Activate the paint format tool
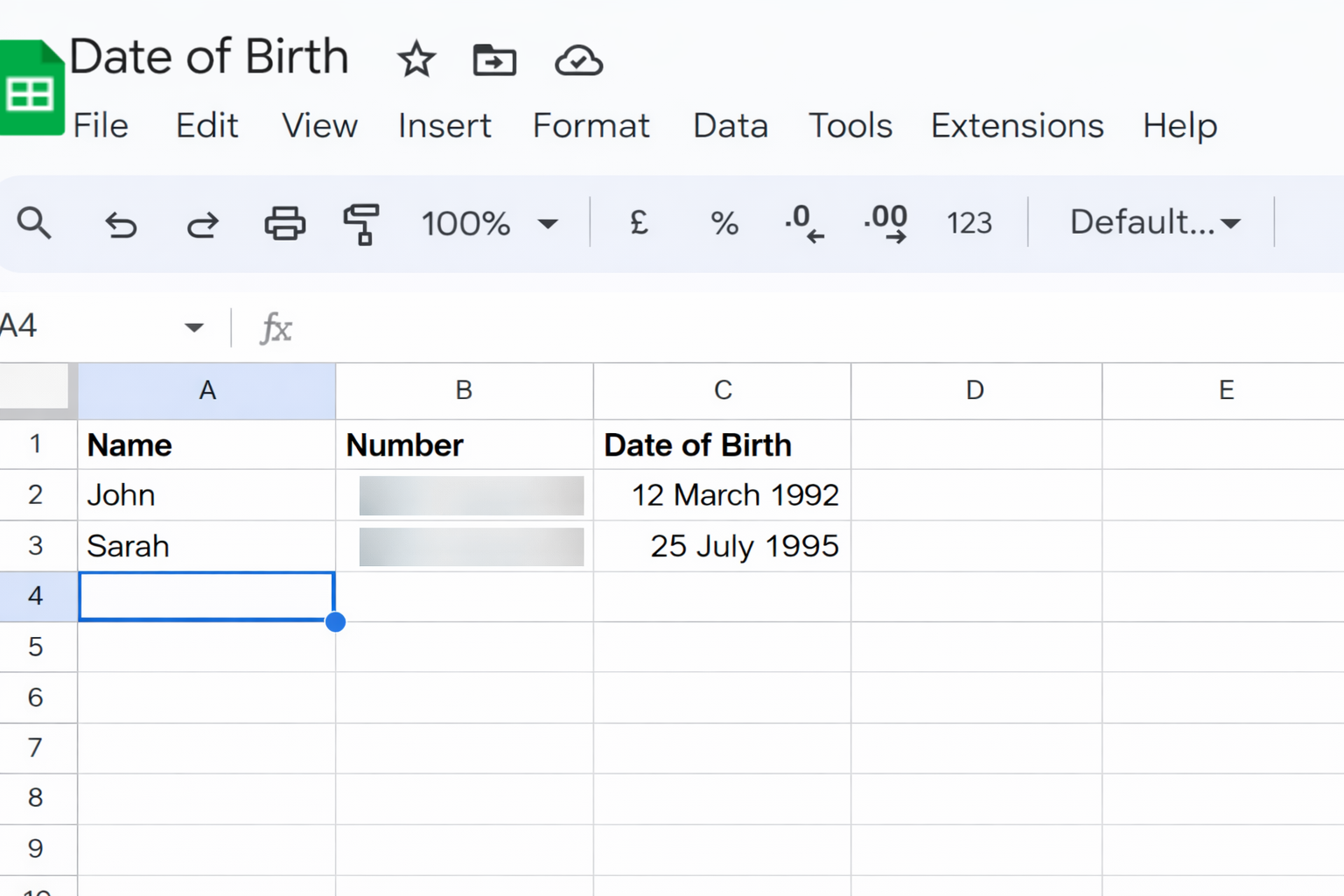 360,224
